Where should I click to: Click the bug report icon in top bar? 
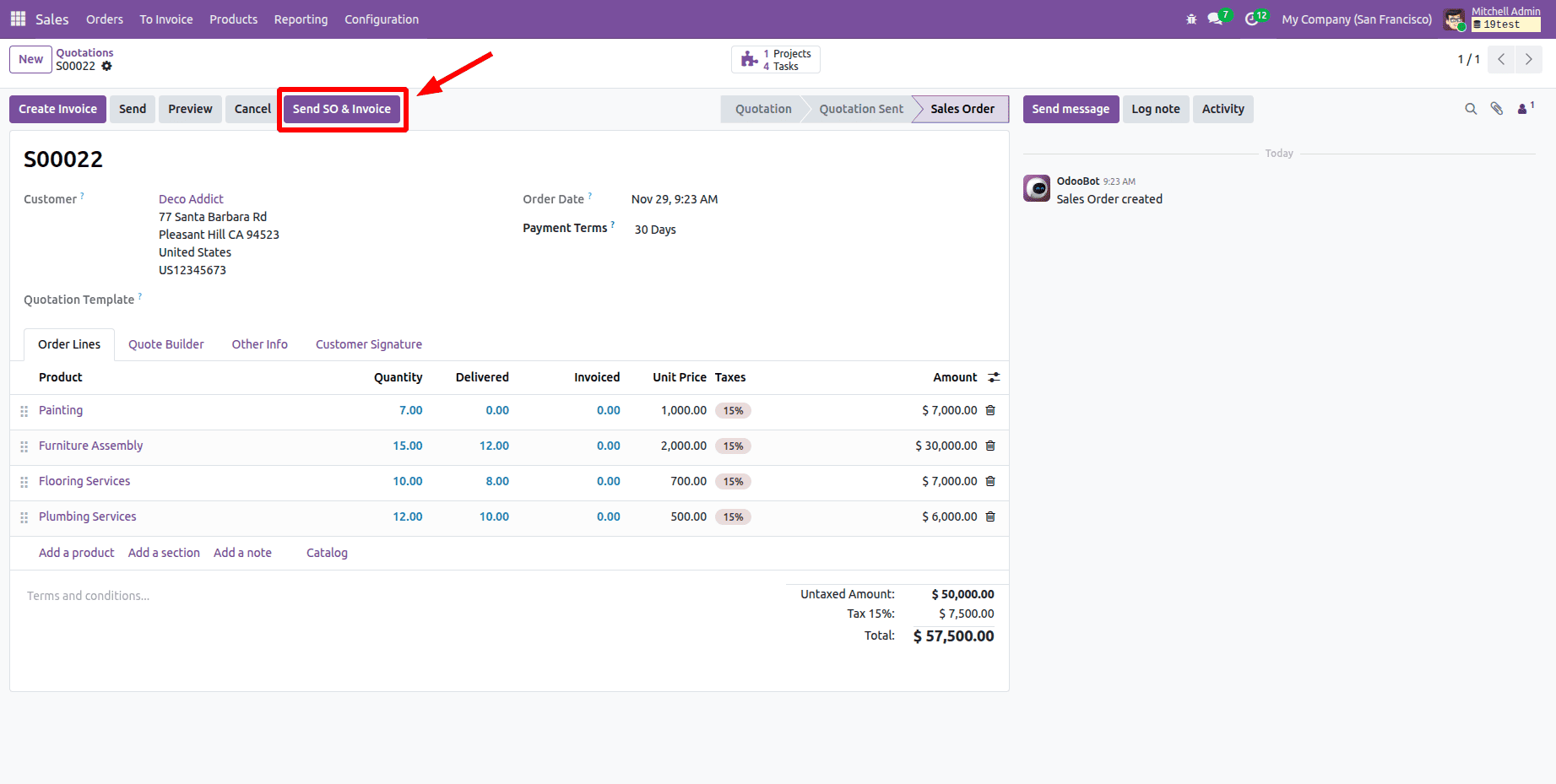1190,18
